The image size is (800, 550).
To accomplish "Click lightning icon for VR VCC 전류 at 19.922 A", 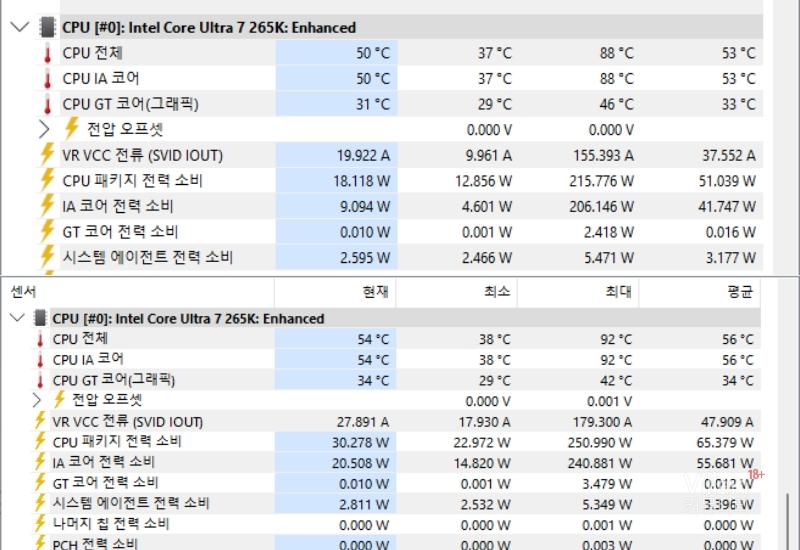I will (x=46, y=155).
